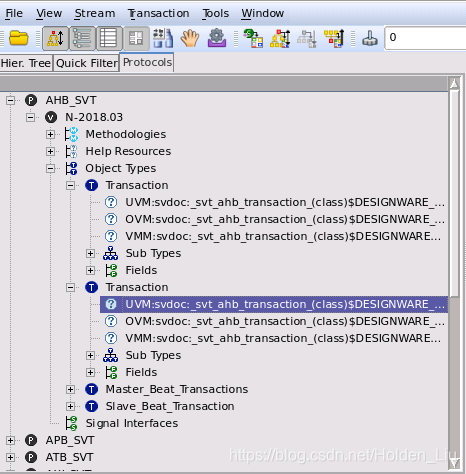Select the Protocols tab
Viewport: 466px width, 474px height.
pos(147,62)
